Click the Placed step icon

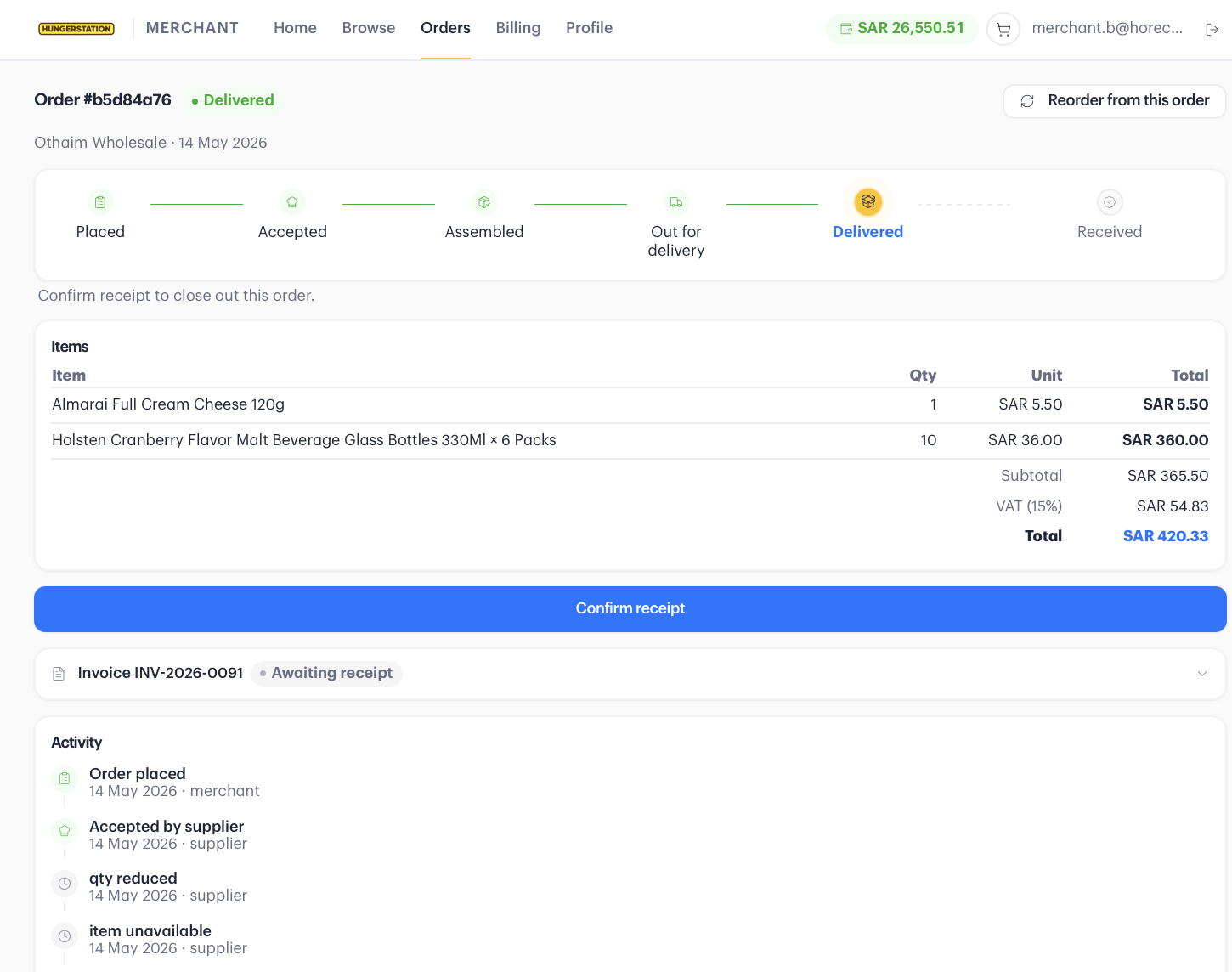pos(100,202)
